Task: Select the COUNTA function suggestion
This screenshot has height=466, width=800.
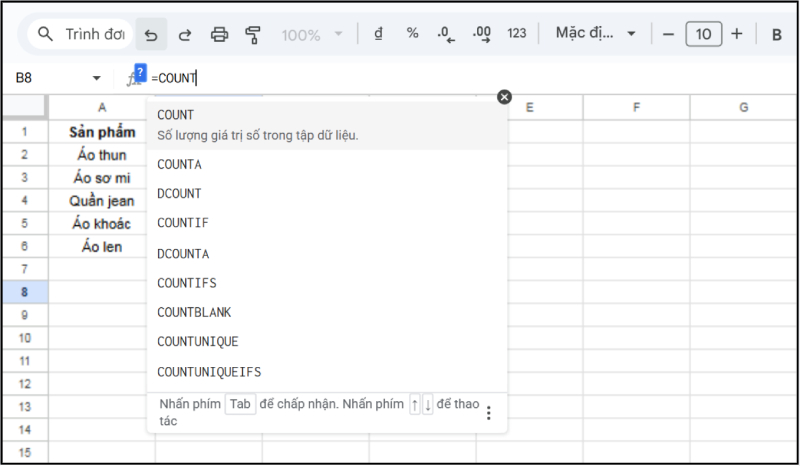Action: [327, 164]
